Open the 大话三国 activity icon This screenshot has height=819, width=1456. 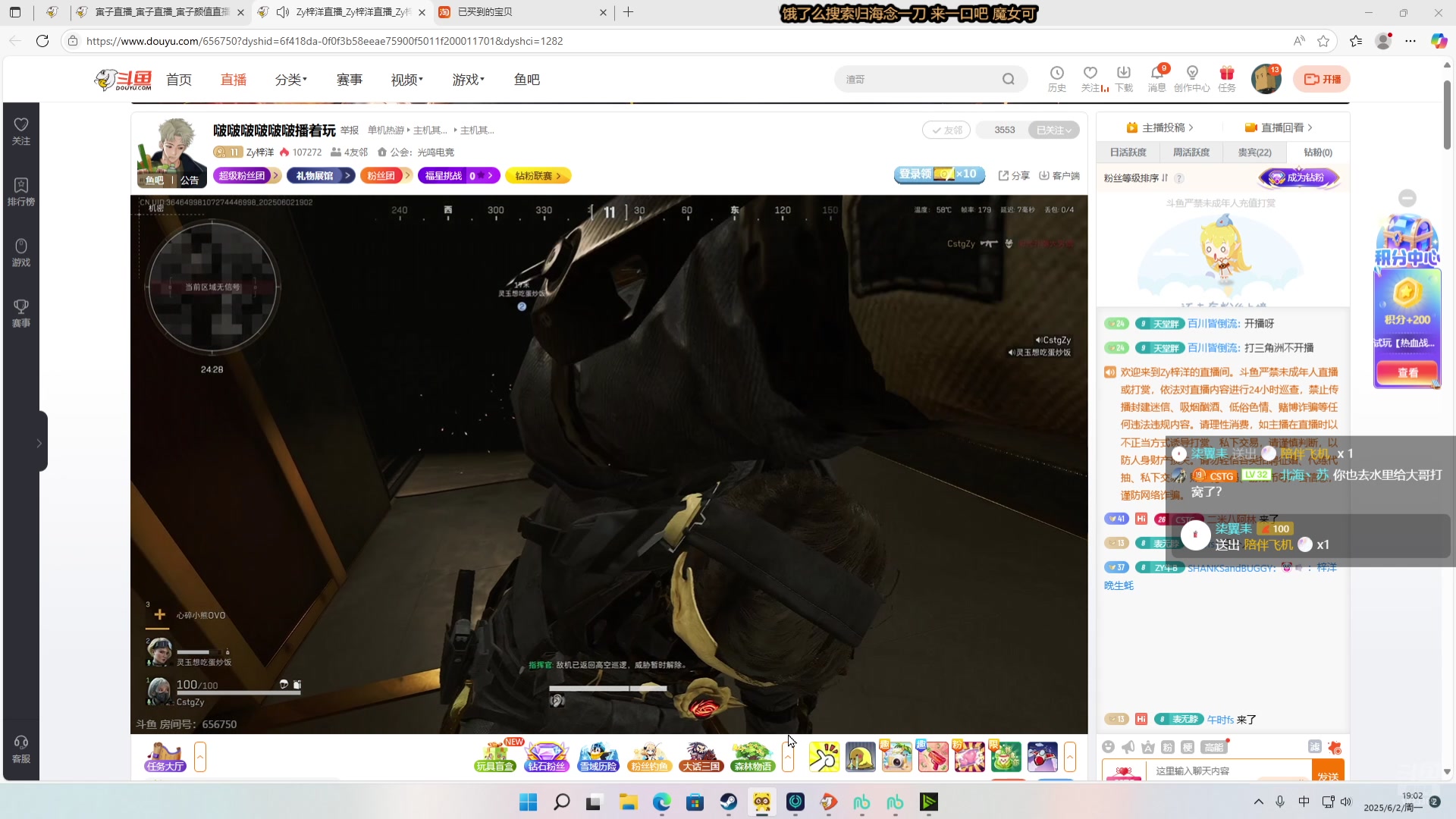701,756
